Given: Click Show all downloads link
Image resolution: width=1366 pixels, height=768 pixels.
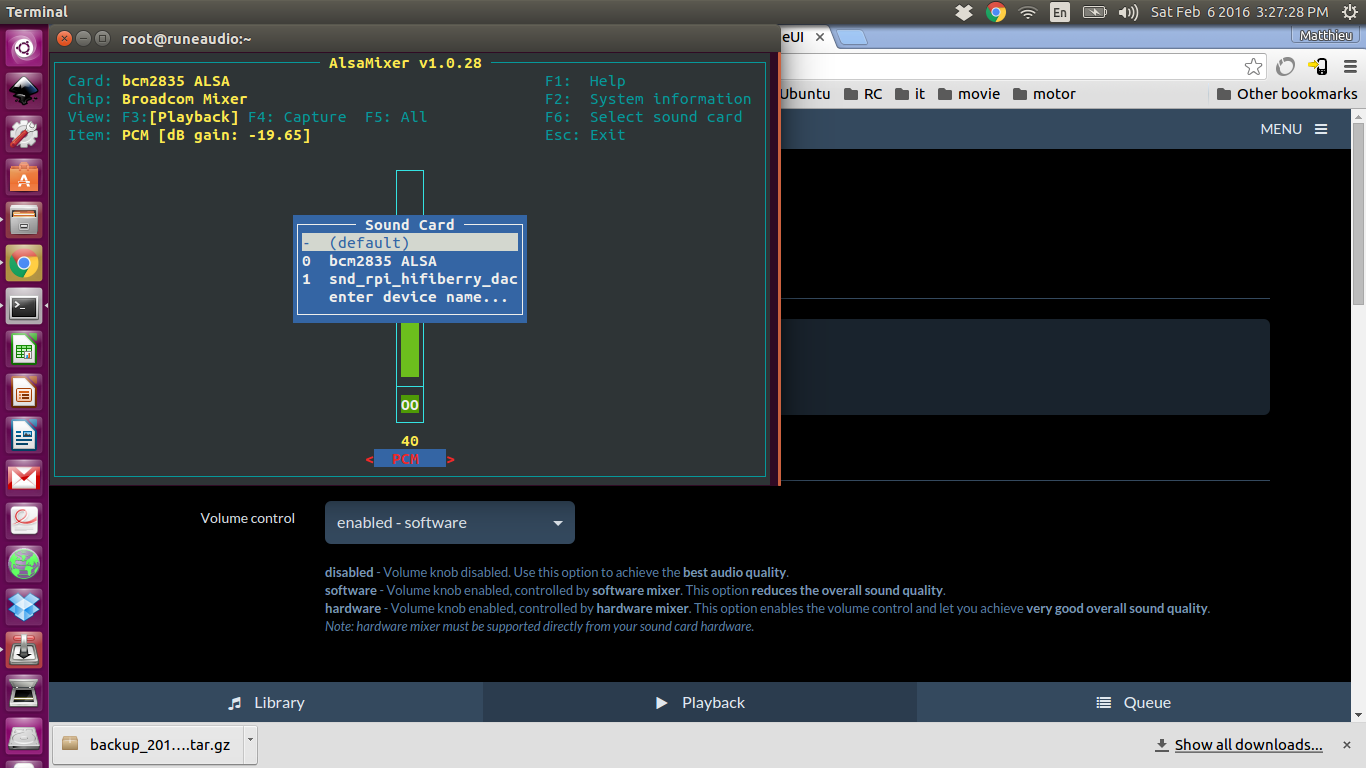Looking at the screenshot, I should (x=1248, y=745).
